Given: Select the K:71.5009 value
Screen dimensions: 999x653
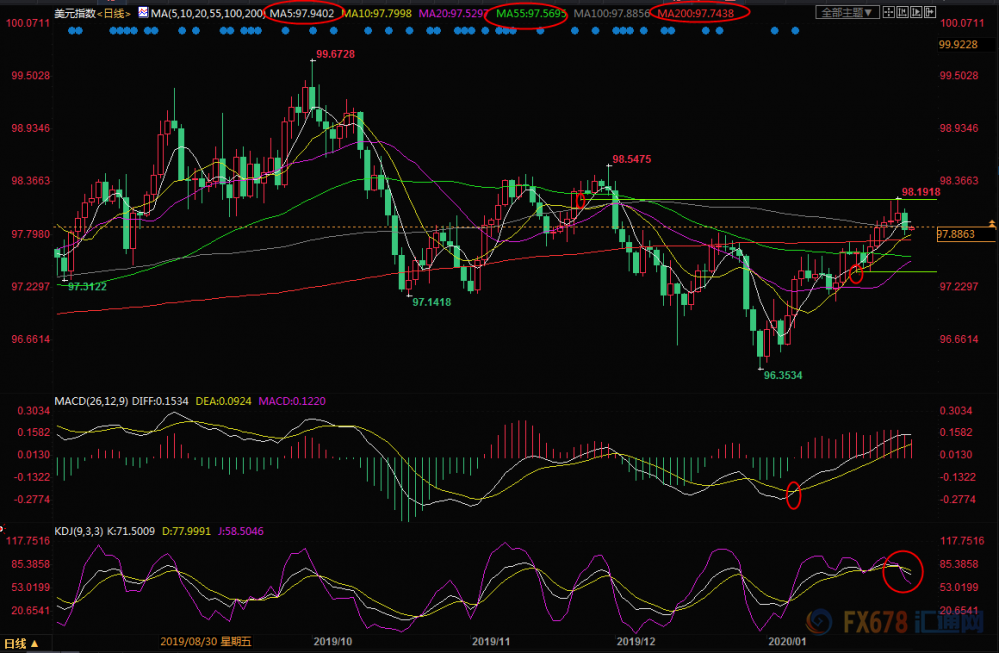Looking at the screenshot, I should pos(131,531).
